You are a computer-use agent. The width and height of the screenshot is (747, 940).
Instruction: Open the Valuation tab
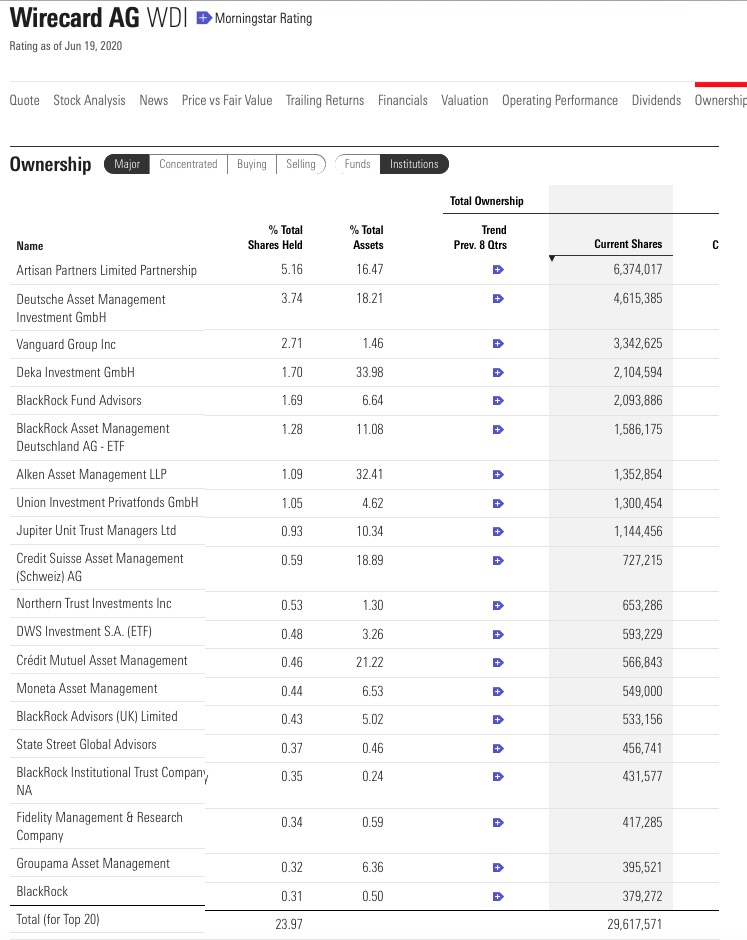464,100
